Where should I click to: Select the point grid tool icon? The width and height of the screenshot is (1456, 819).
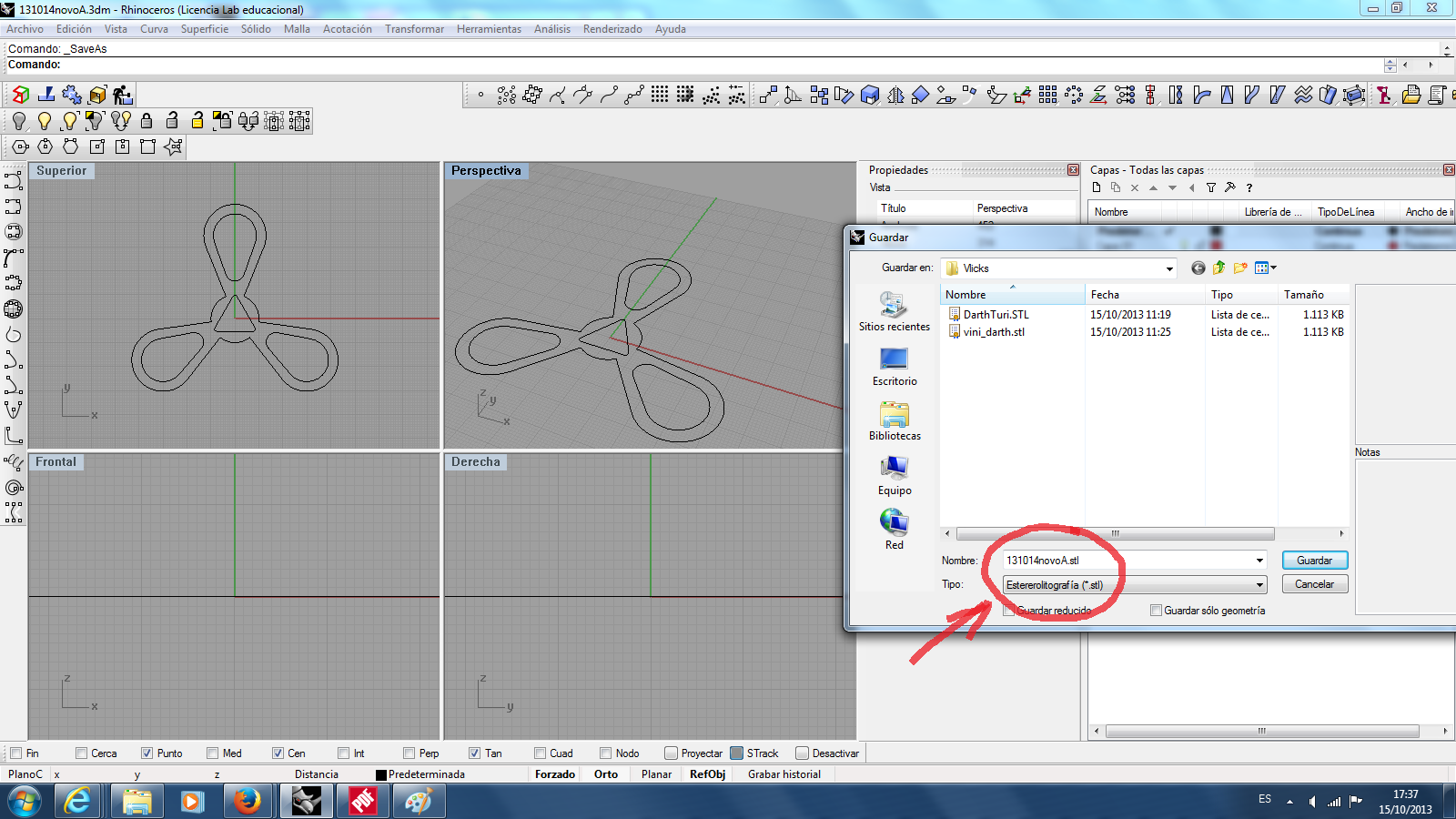tap(660, 95)
